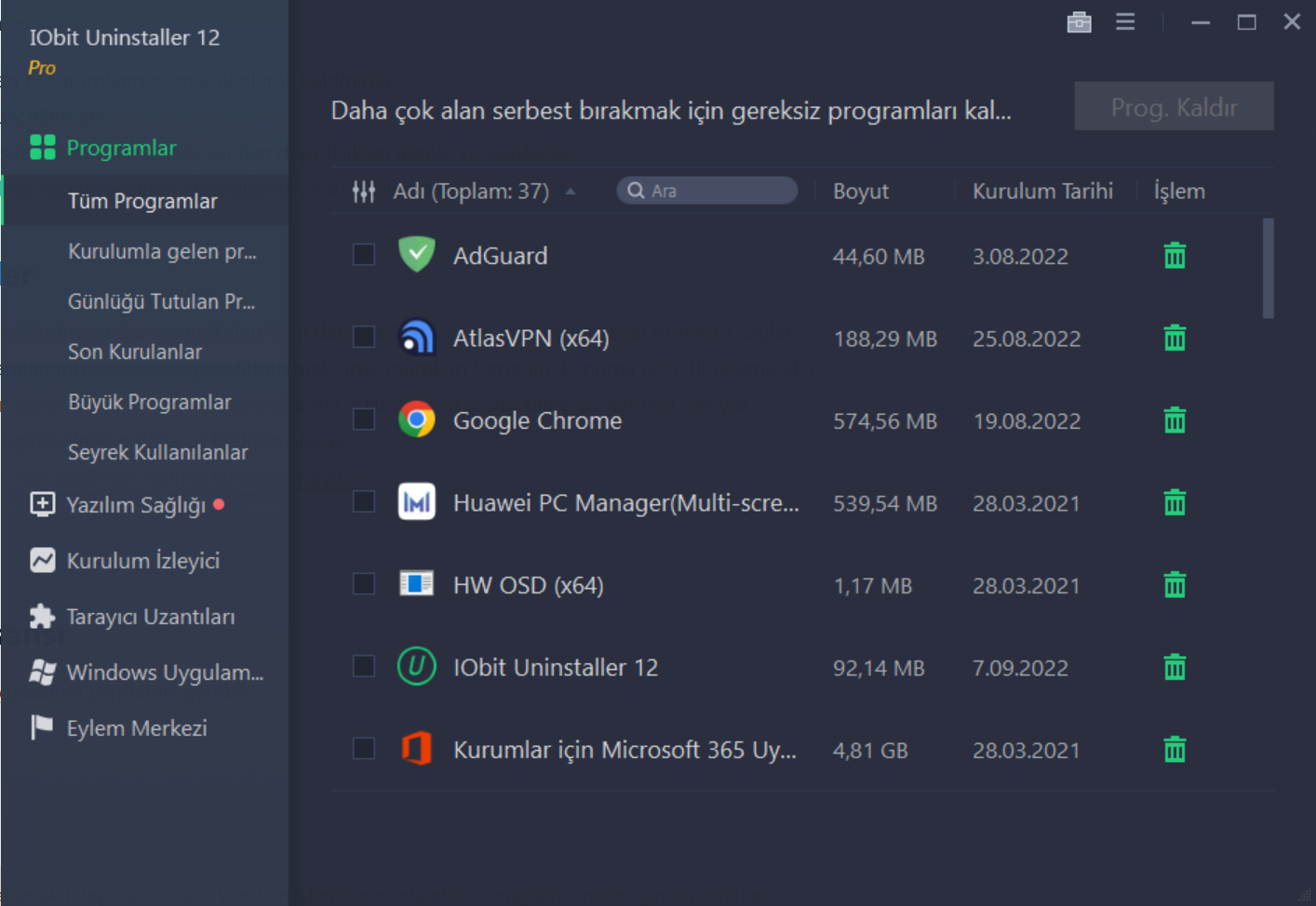Viewport: 1316px width, 906px height.
Task: Remove Google Chrome using its trash icon
Action: (x=1175, y=420)
